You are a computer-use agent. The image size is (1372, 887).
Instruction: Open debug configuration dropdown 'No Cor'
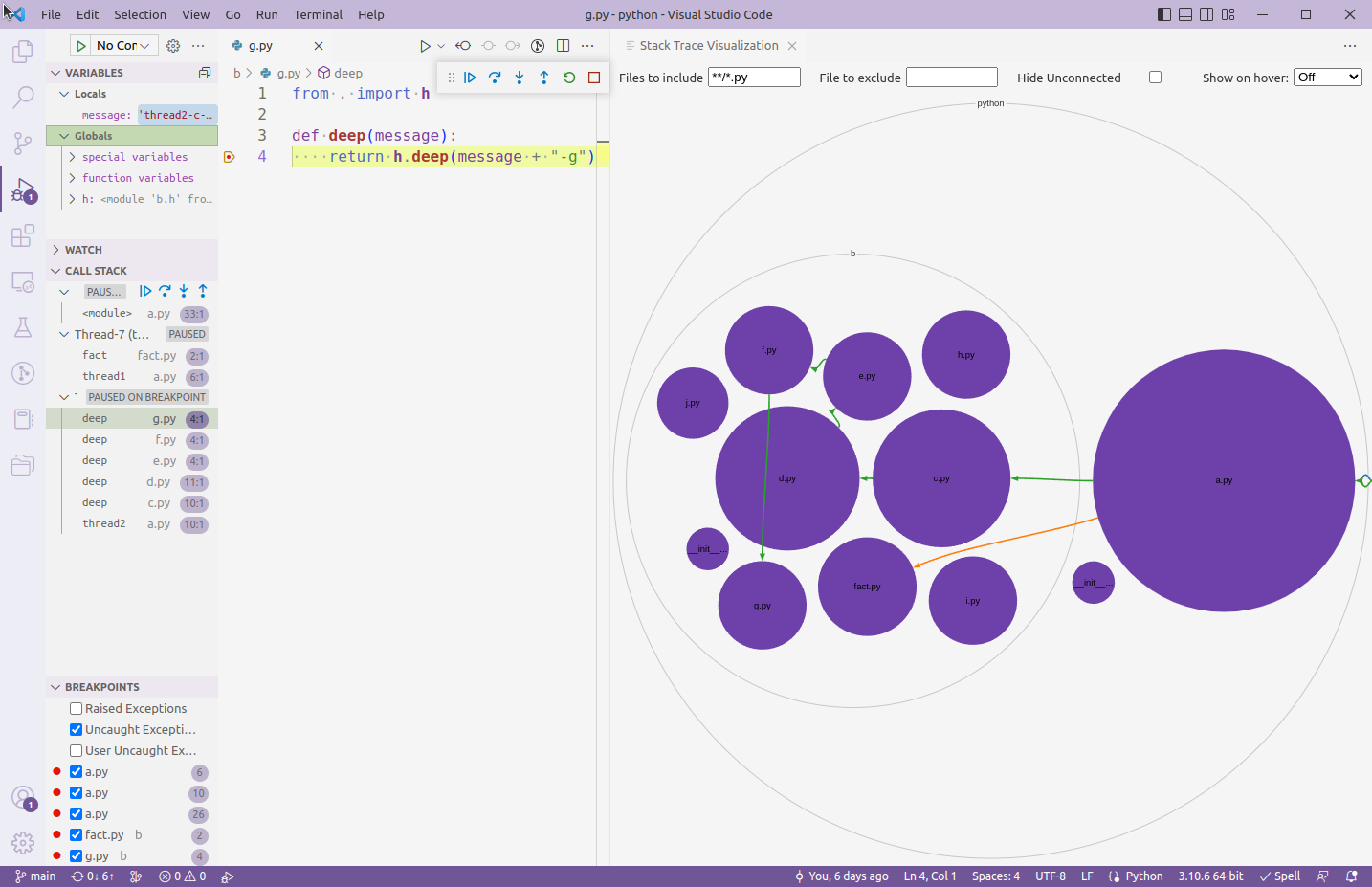pyautogui.click(x=123, y=46)
